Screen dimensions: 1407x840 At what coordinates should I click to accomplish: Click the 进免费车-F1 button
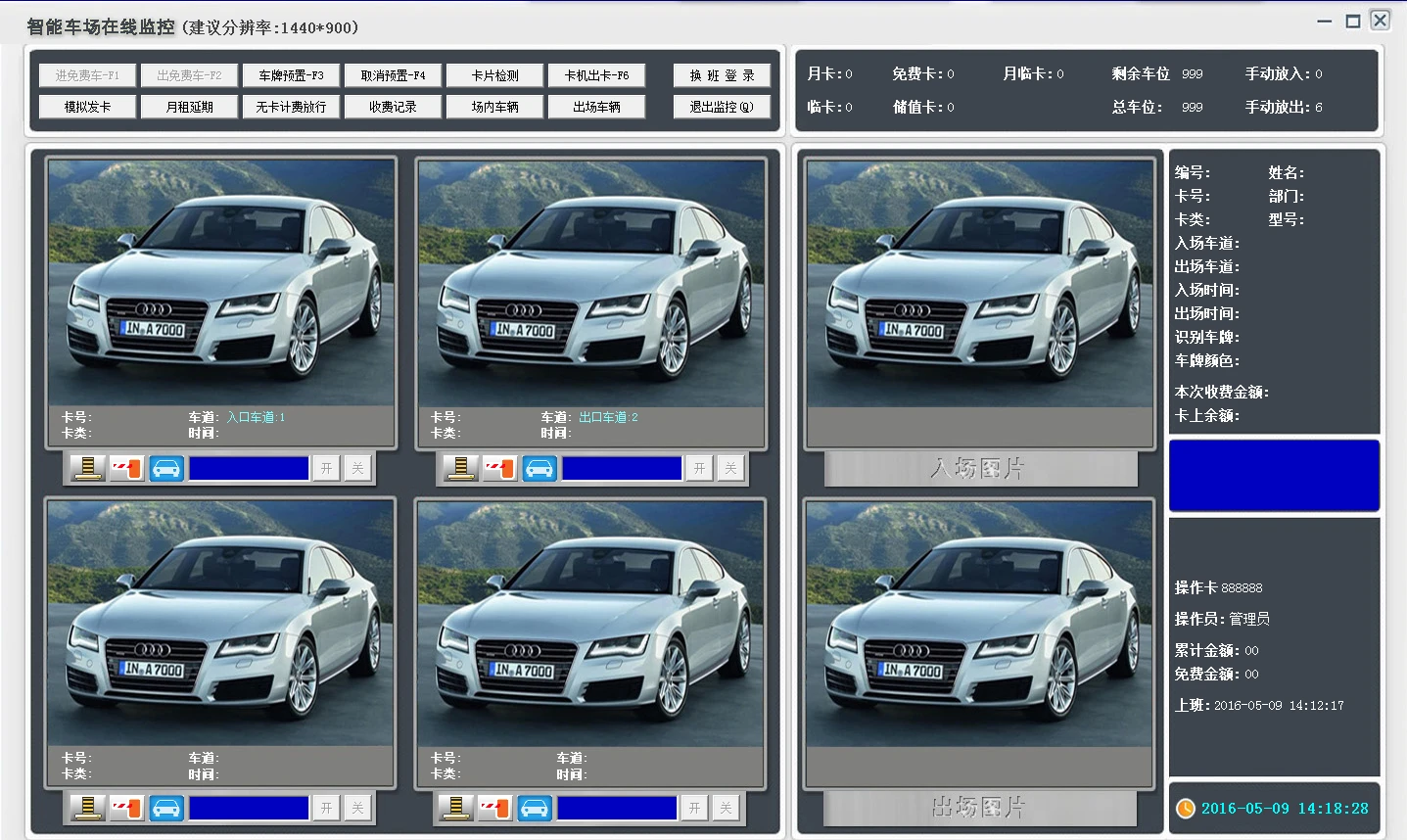(x=87, y=75)
